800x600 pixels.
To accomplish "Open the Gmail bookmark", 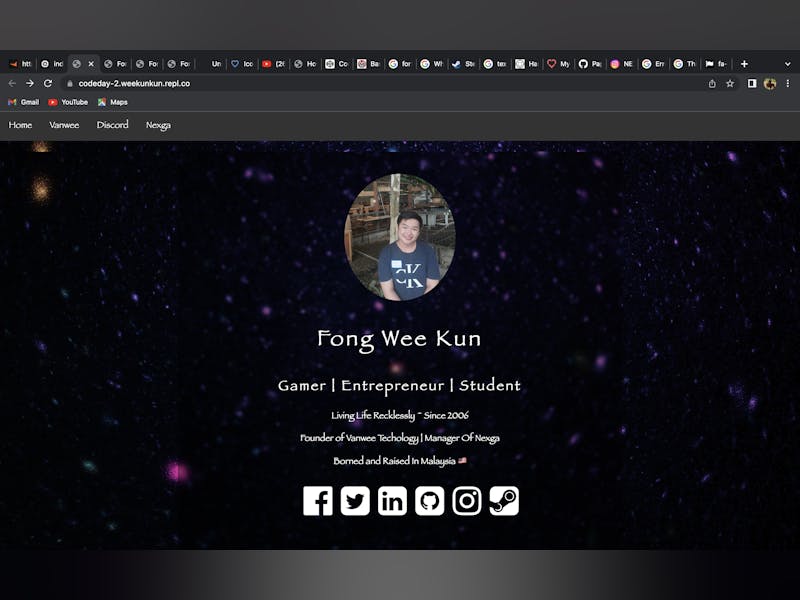I will coord(23,102).
